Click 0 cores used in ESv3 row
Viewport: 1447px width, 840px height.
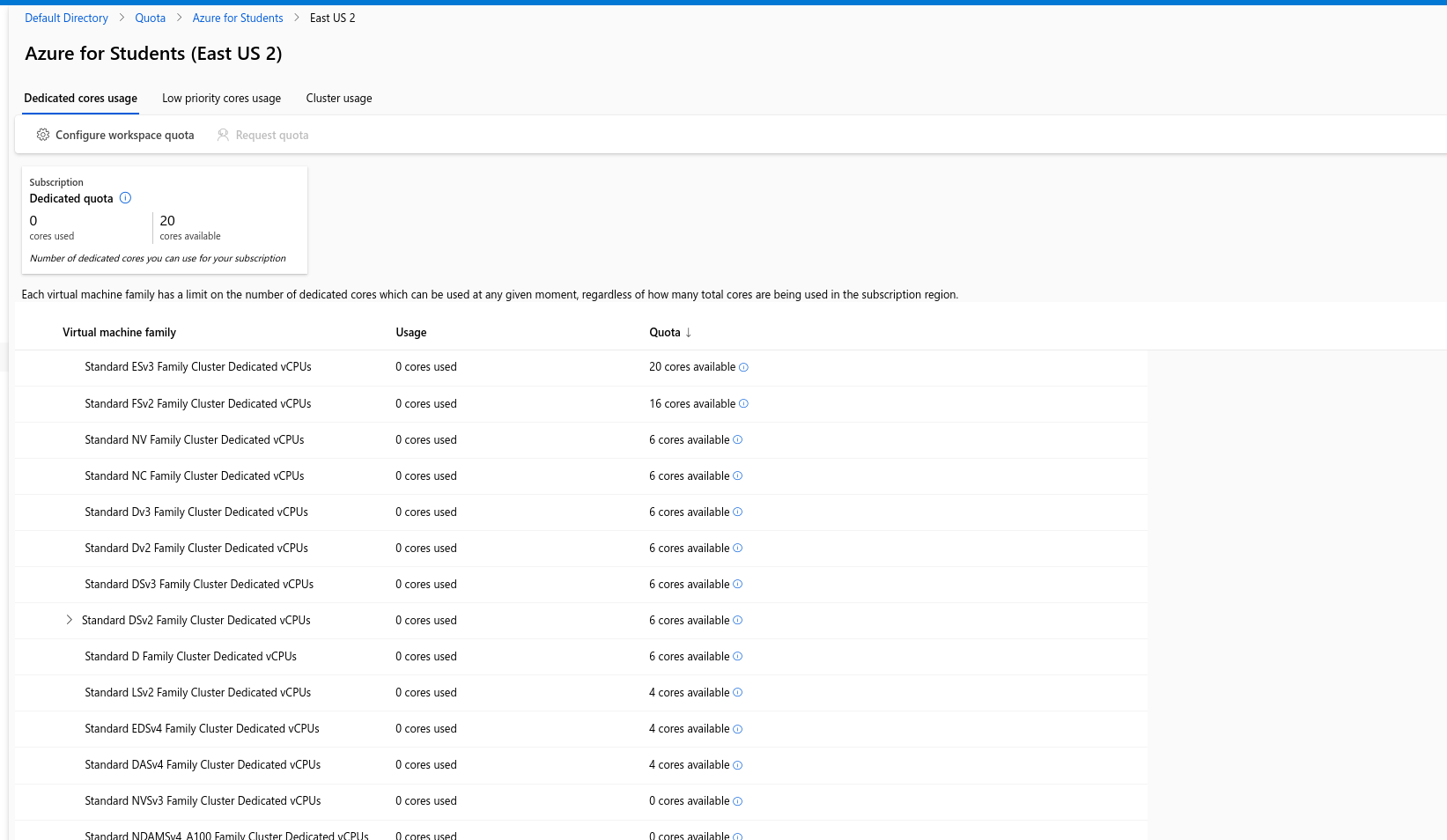pos(426,366)
